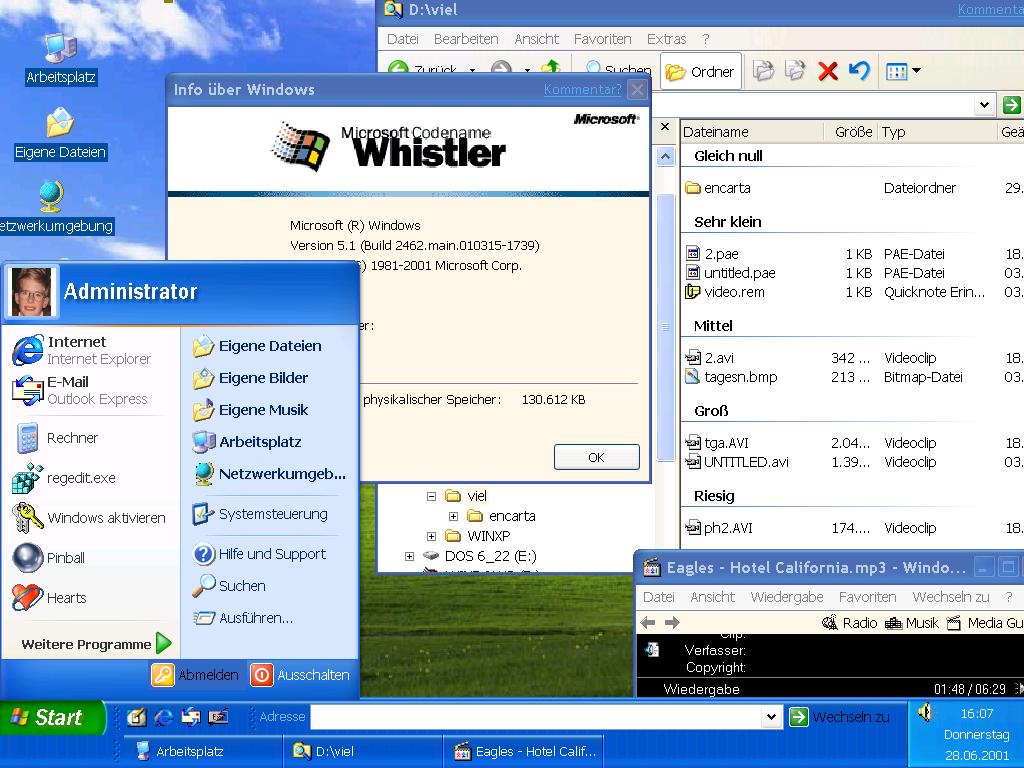Click the taskbar clock showing 16:07

[977, 714]
